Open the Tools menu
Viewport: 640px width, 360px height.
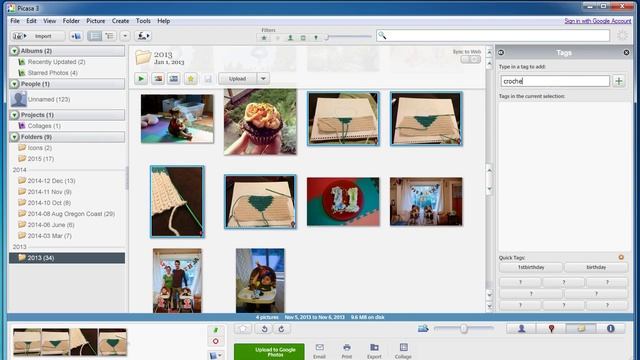coord(143,21)
